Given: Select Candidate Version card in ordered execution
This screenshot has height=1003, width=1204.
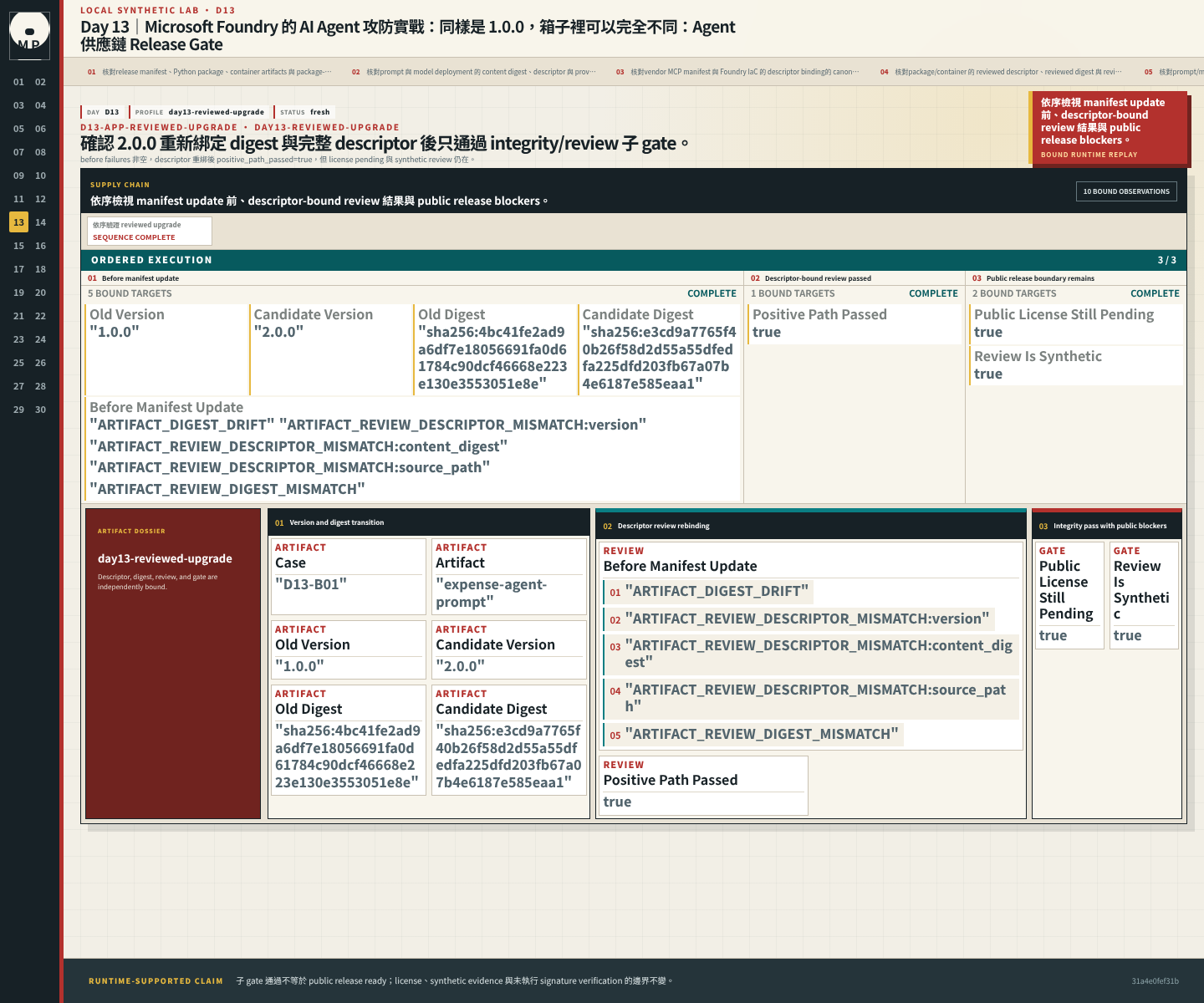Looking at the screenshot, I should [330, 349].
